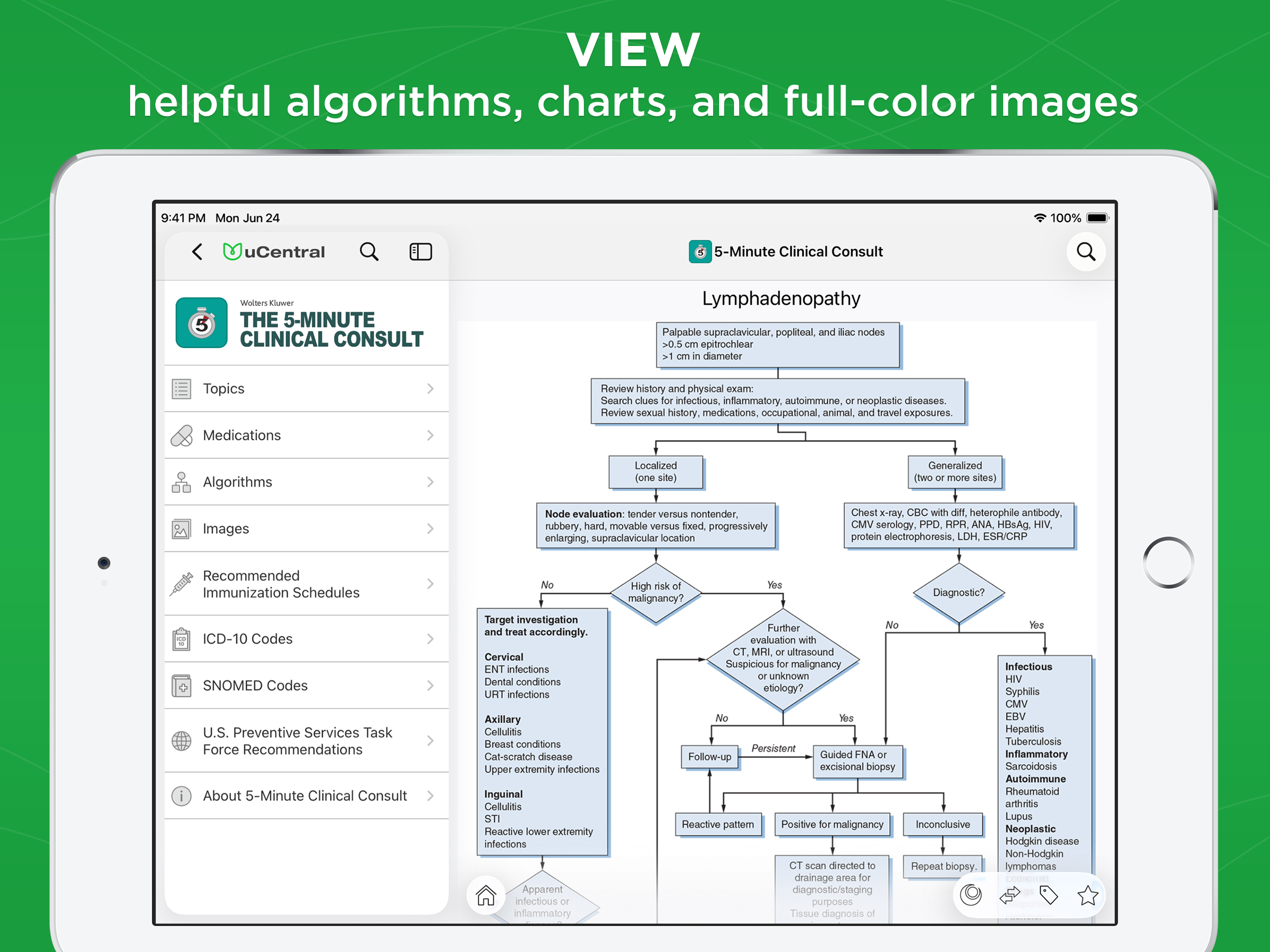Click the 9:41 PM time in the status bar
The width and height of the screenshot is (1270, 952).
[x=183, y=218]
